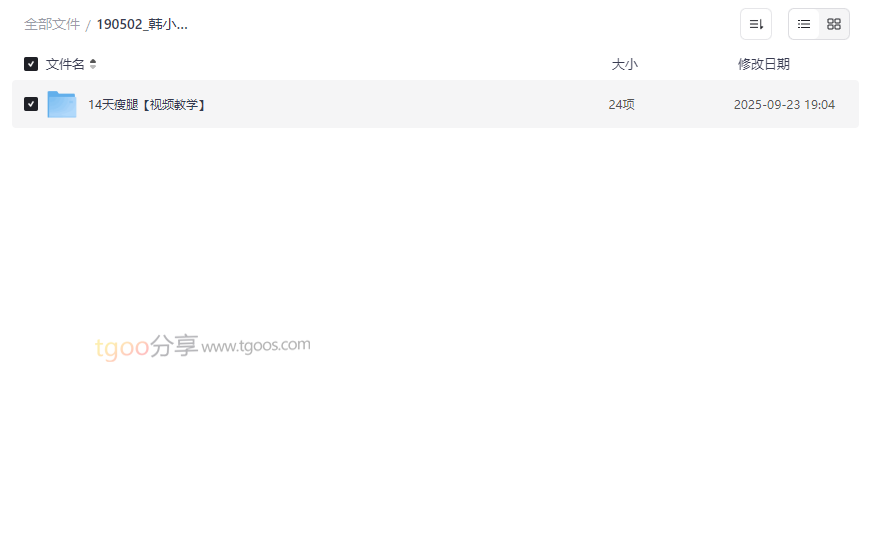Click the sort arrows beside 文件名
The image size is (874, 538).
pos(93,64)
